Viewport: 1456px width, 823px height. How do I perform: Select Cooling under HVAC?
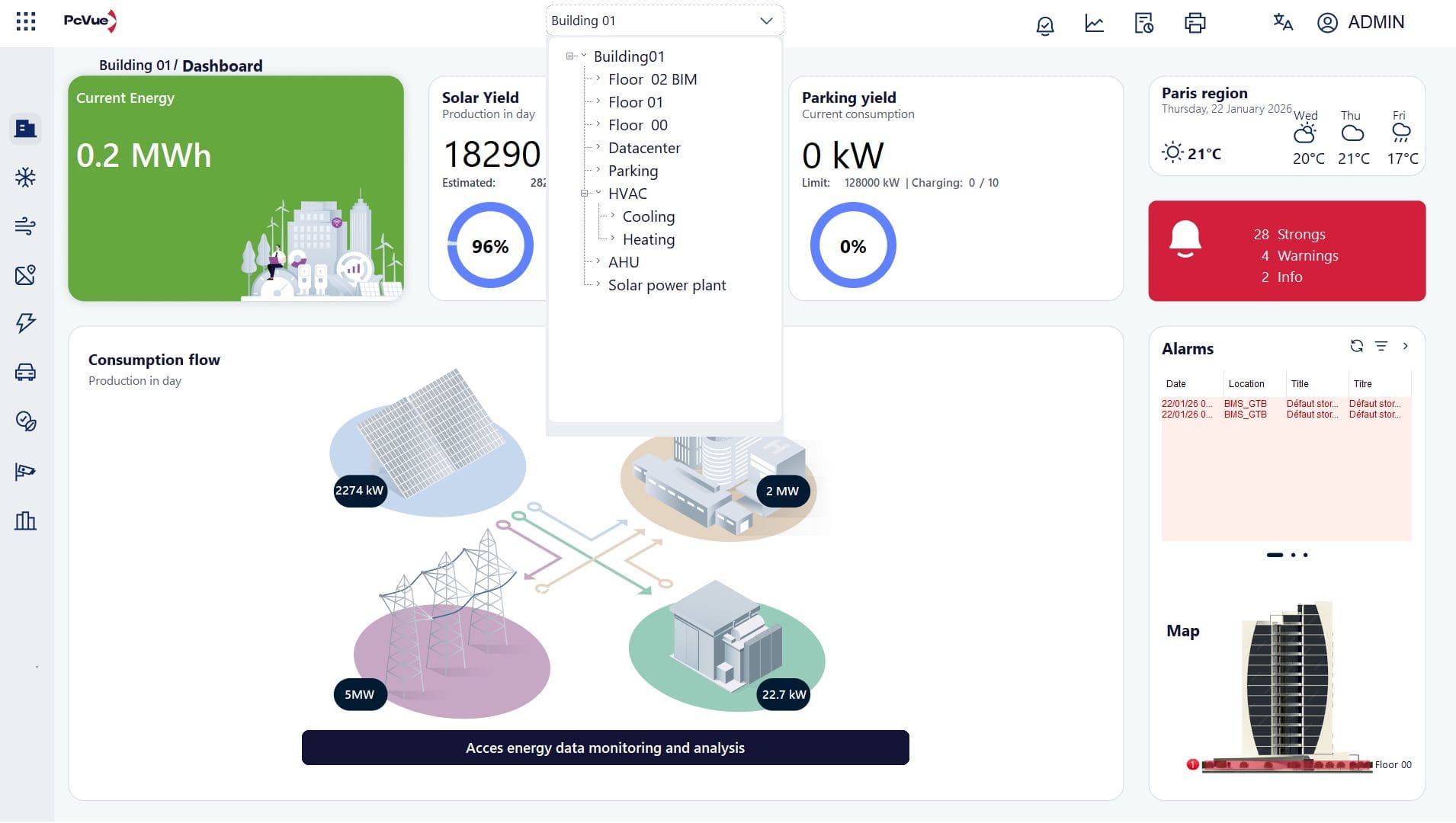(x=648, y=216)
